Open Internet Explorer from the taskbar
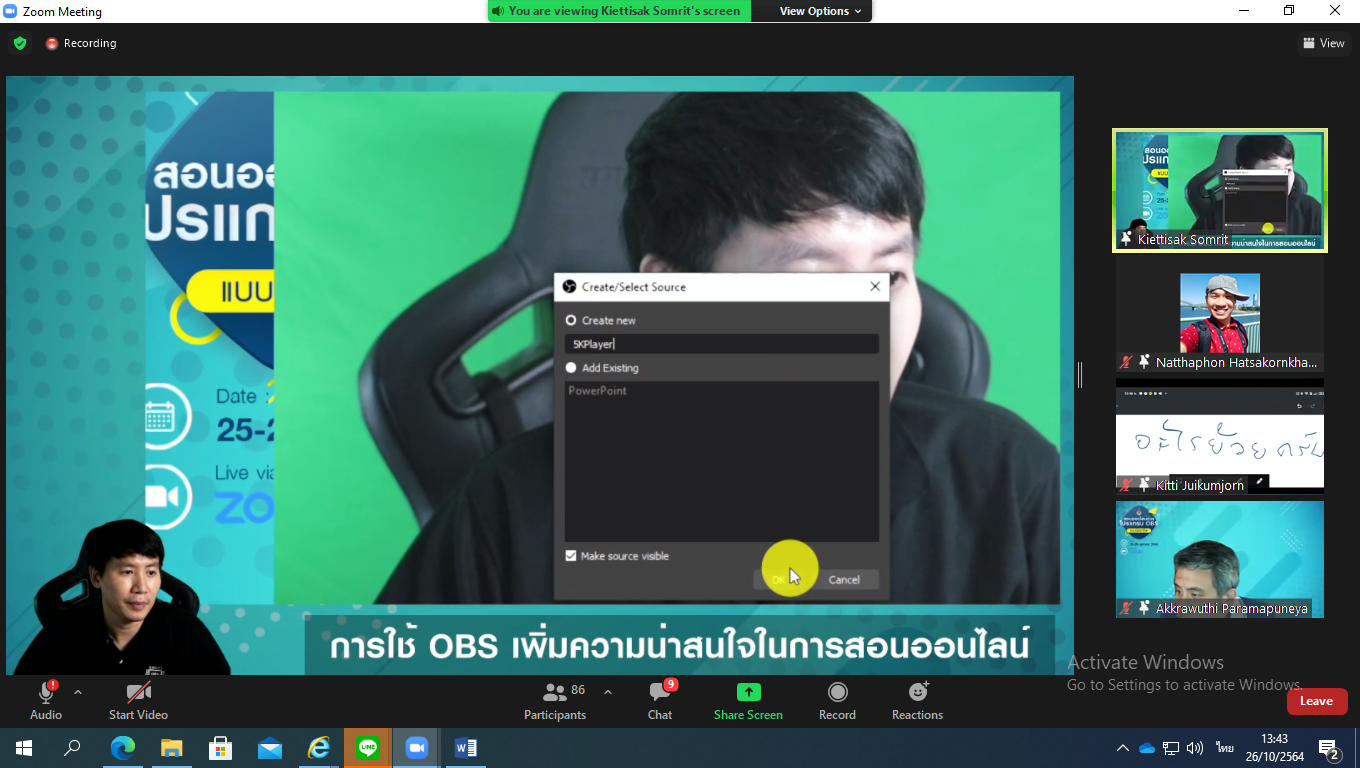This screenshot has width=1360, height=768. pos(318,748)
